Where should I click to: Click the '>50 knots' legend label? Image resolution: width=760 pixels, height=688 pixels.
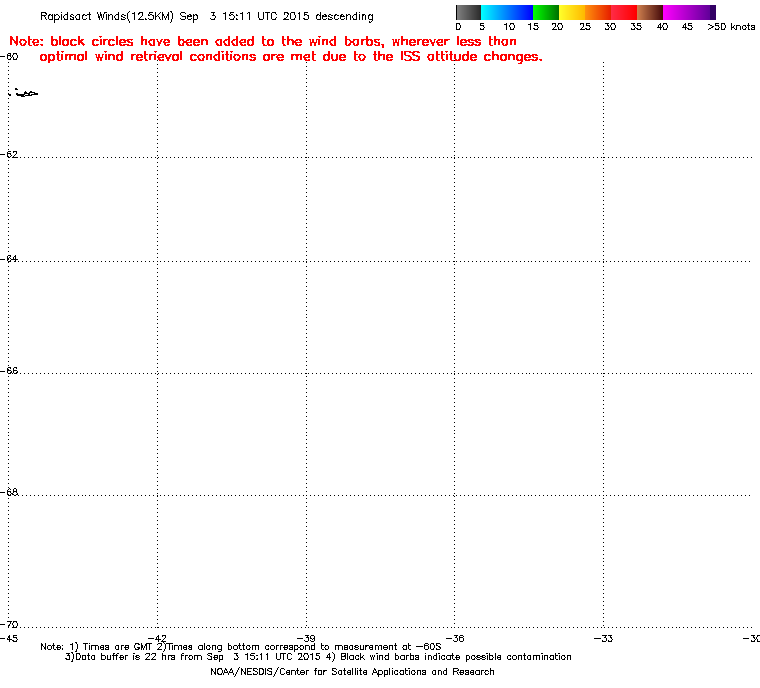click(731, 27)
